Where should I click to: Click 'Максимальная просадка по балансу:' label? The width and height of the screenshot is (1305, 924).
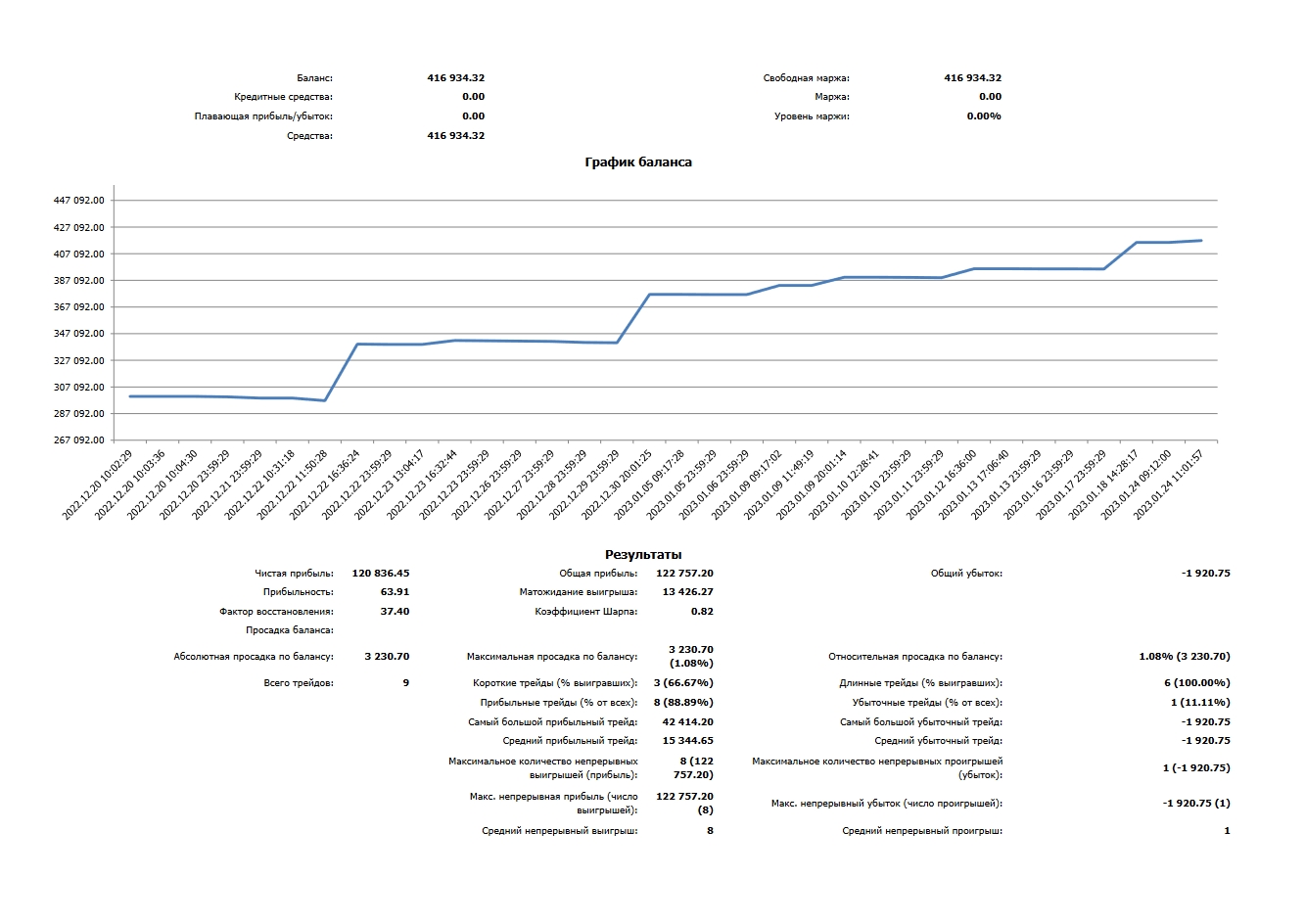tap(553, 657)
